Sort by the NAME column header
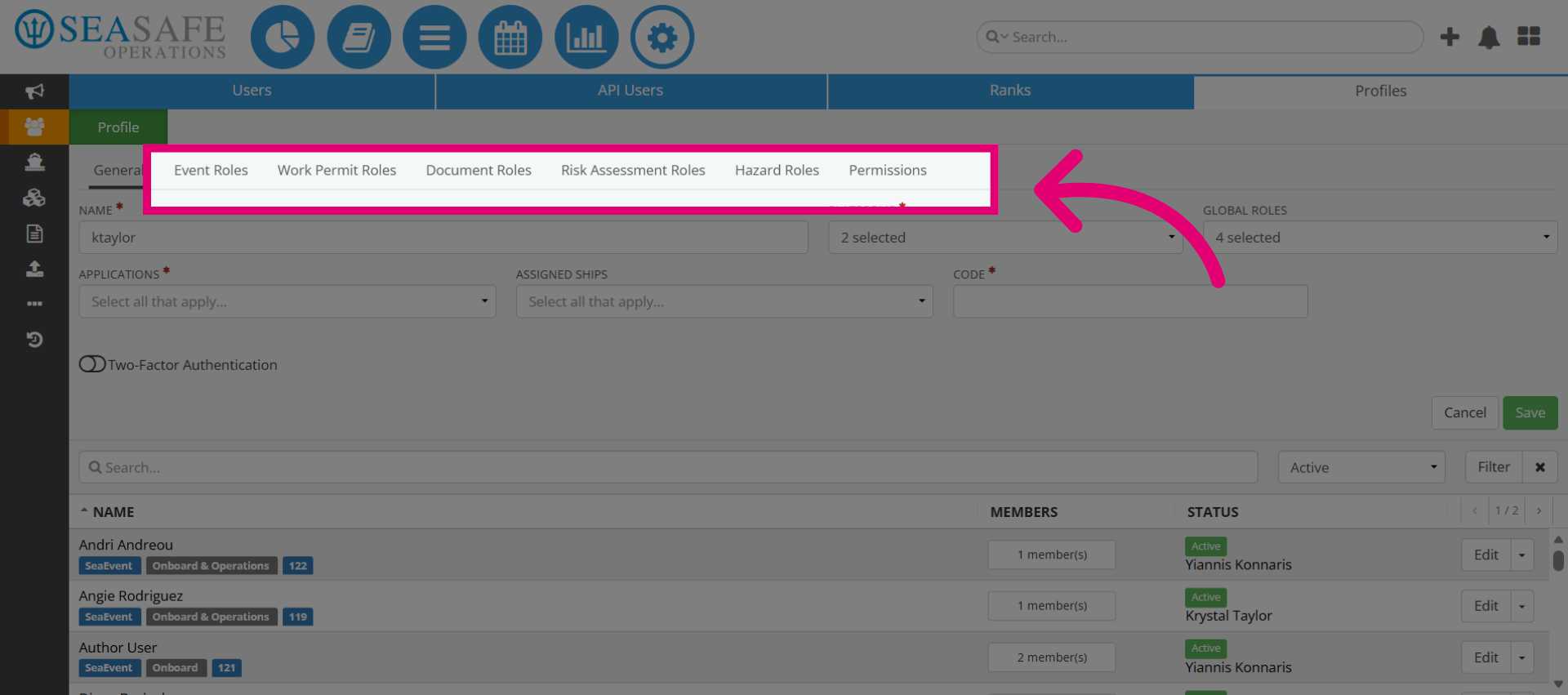 click(x=113, y=512)
